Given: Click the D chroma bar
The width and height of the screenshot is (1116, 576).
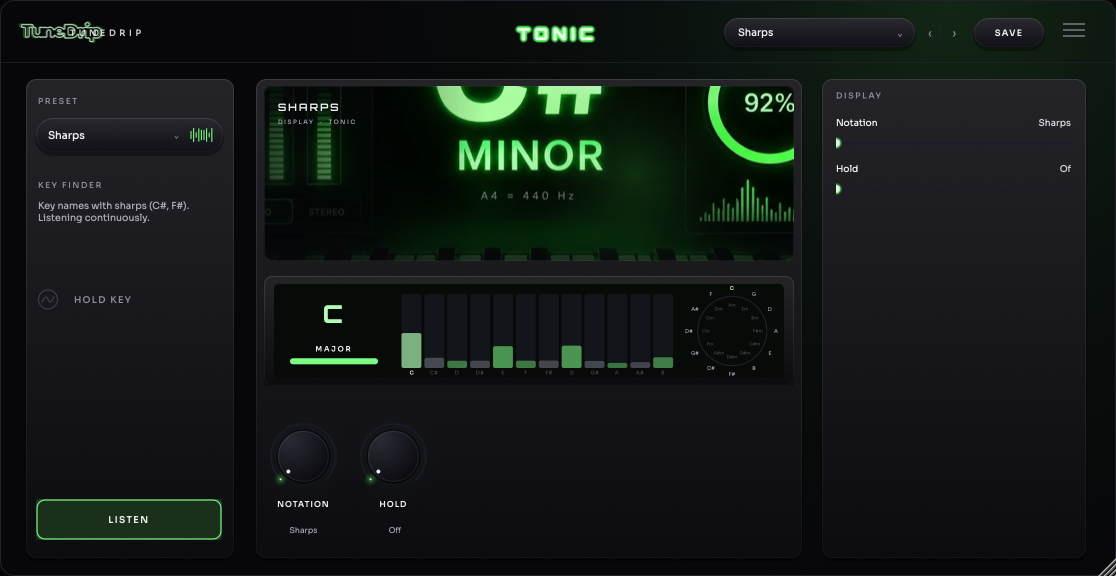Looking at the screenshot, I should point(457,331).
